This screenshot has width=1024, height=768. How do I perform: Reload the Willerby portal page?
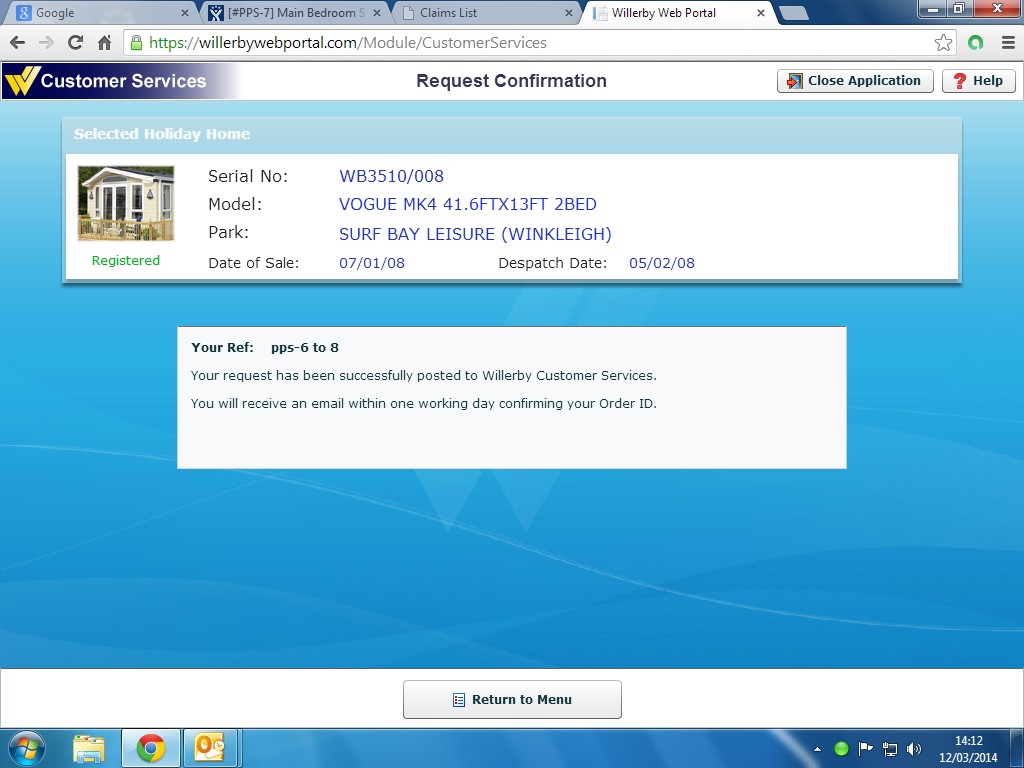click(75, 43)
